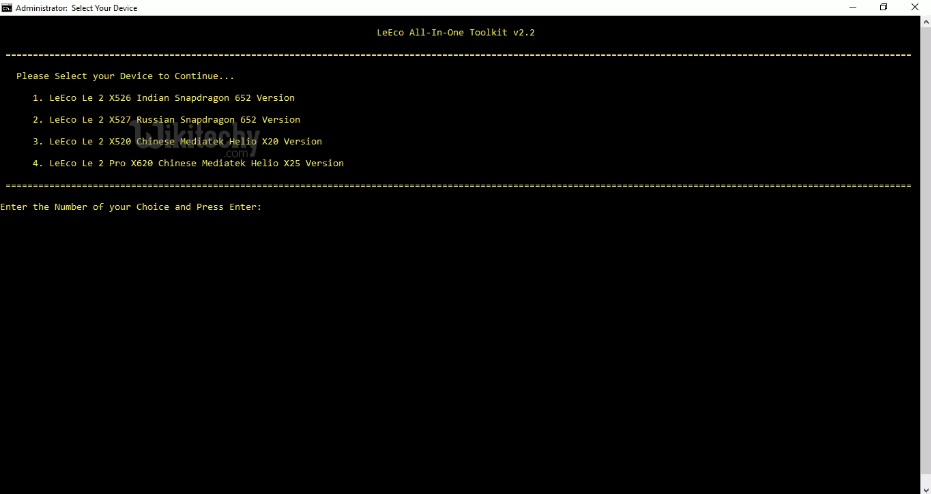Close the LeEco toolkit console window

(914, 7)
